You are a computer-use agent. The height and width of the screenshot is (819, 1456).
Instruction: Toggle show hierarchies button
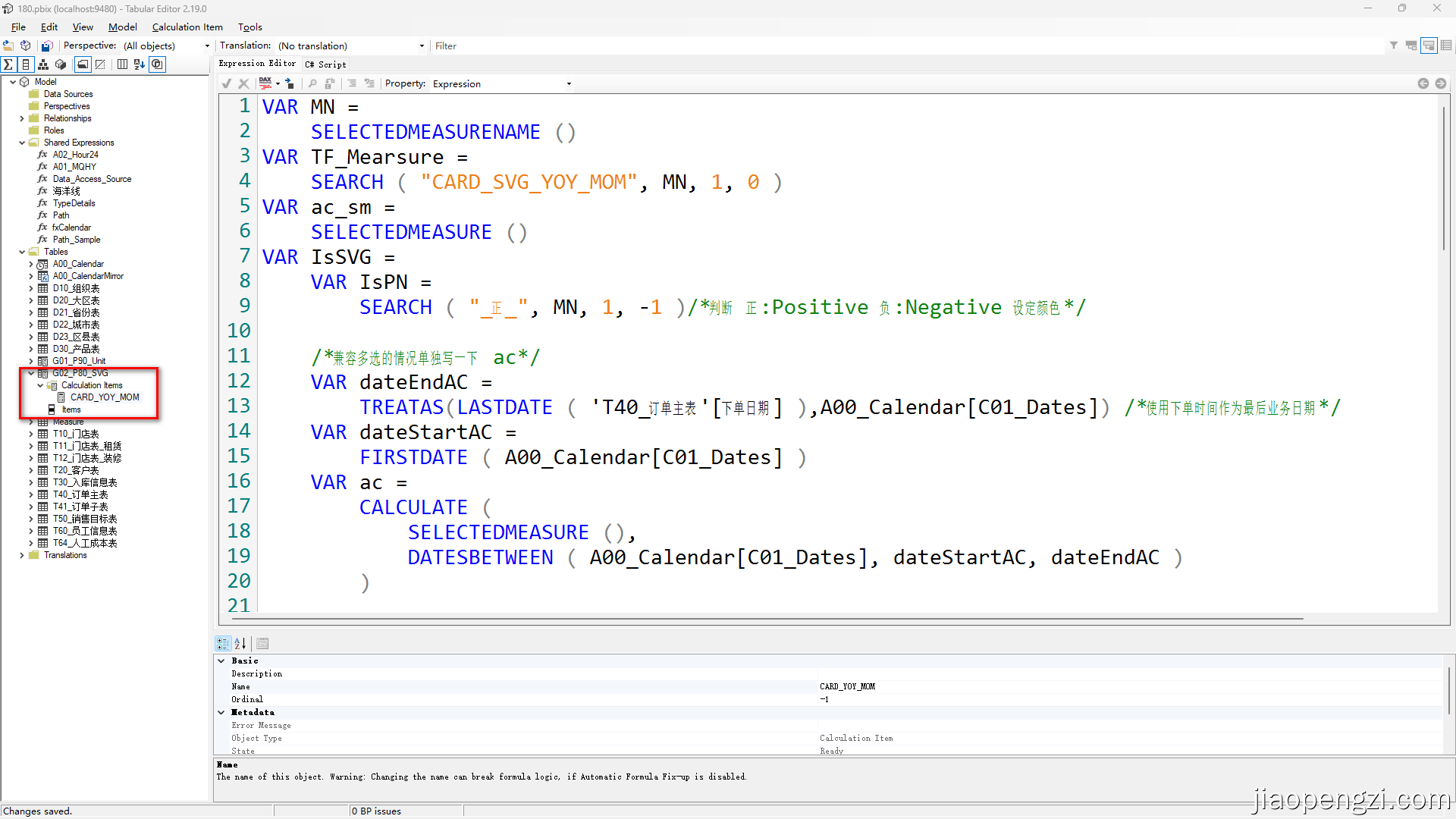pyautogui.click(x=43, y=64)
